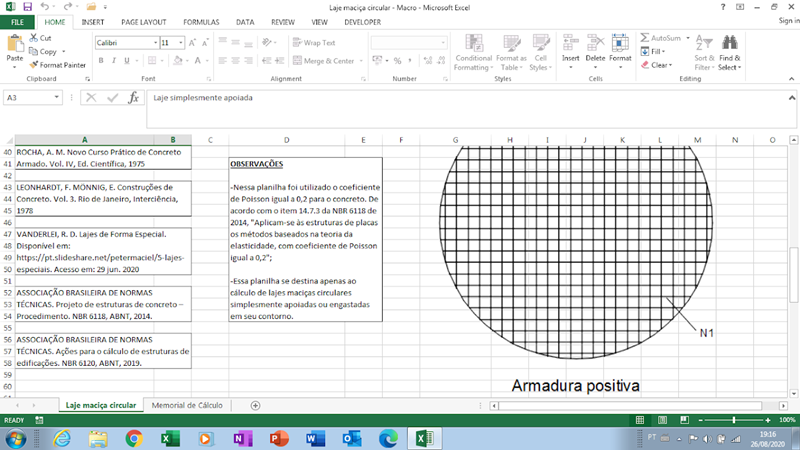Screen dimensions: 800x450
Task: Click Sign in link
Action: (789, 20)
